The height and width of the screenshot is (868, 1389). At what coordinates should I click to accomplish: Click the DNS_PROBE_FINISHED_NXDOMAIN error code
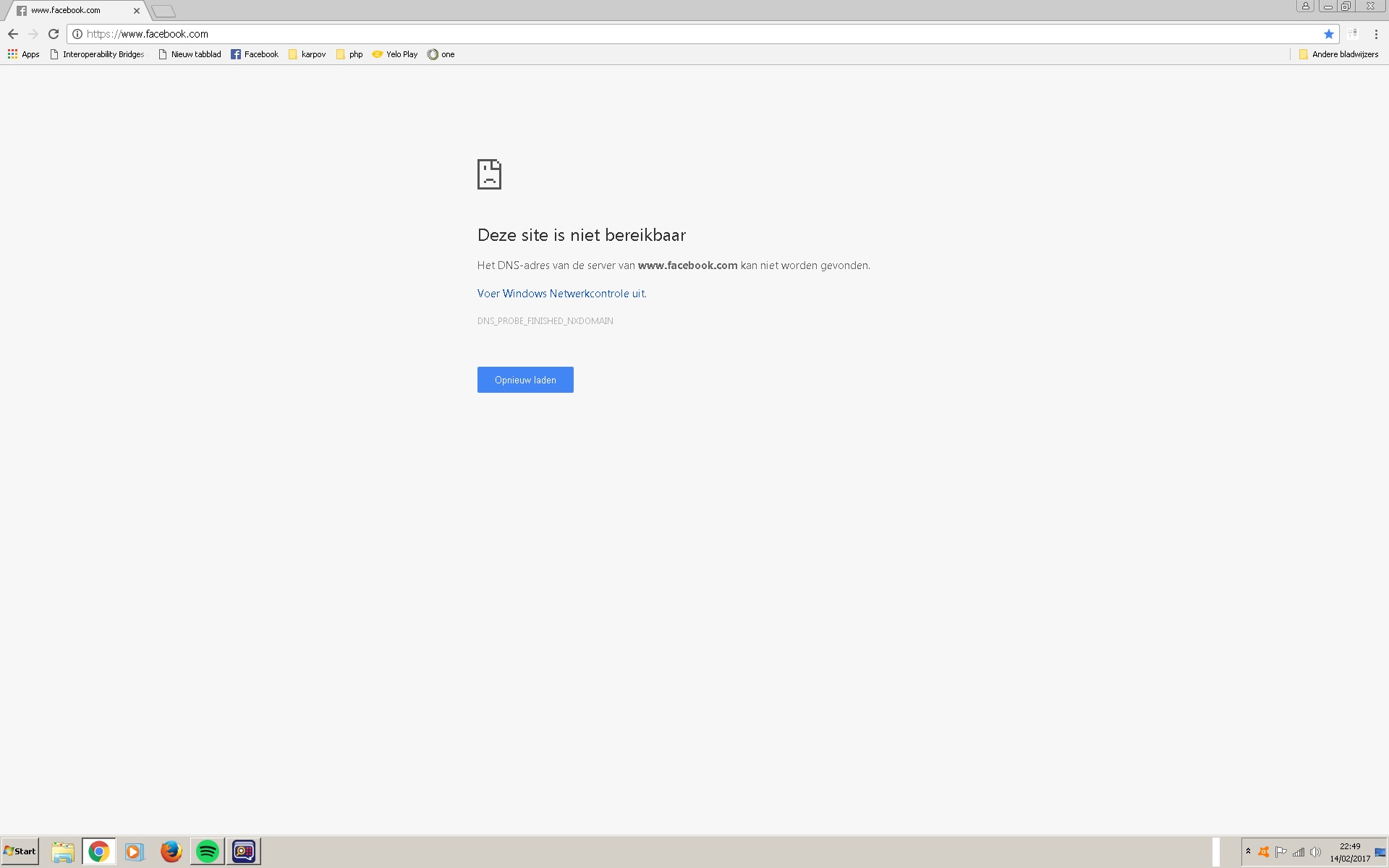[545, 321]
